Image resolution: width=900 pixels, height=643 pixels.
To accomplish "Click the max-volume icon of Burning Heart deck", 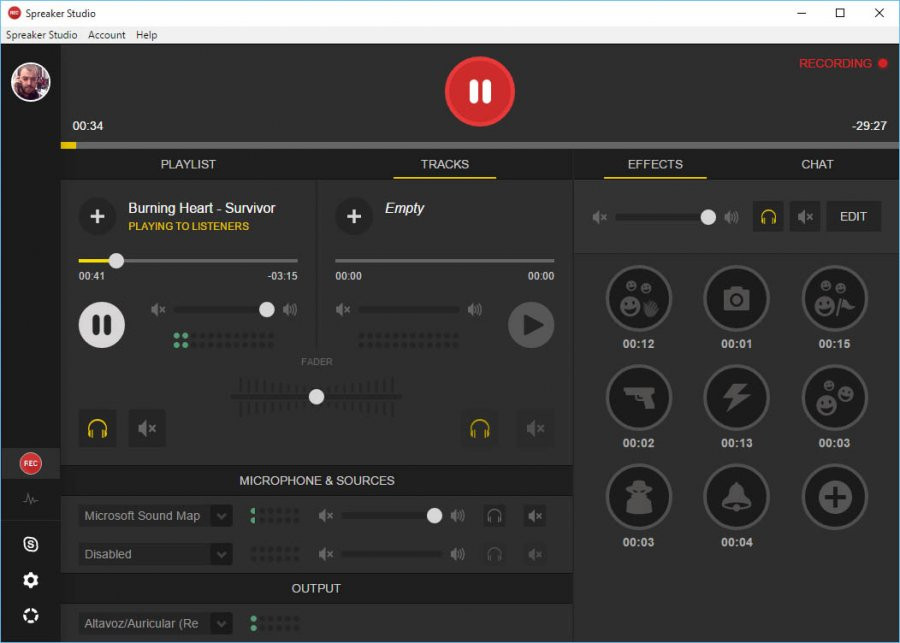I will 290,310.
